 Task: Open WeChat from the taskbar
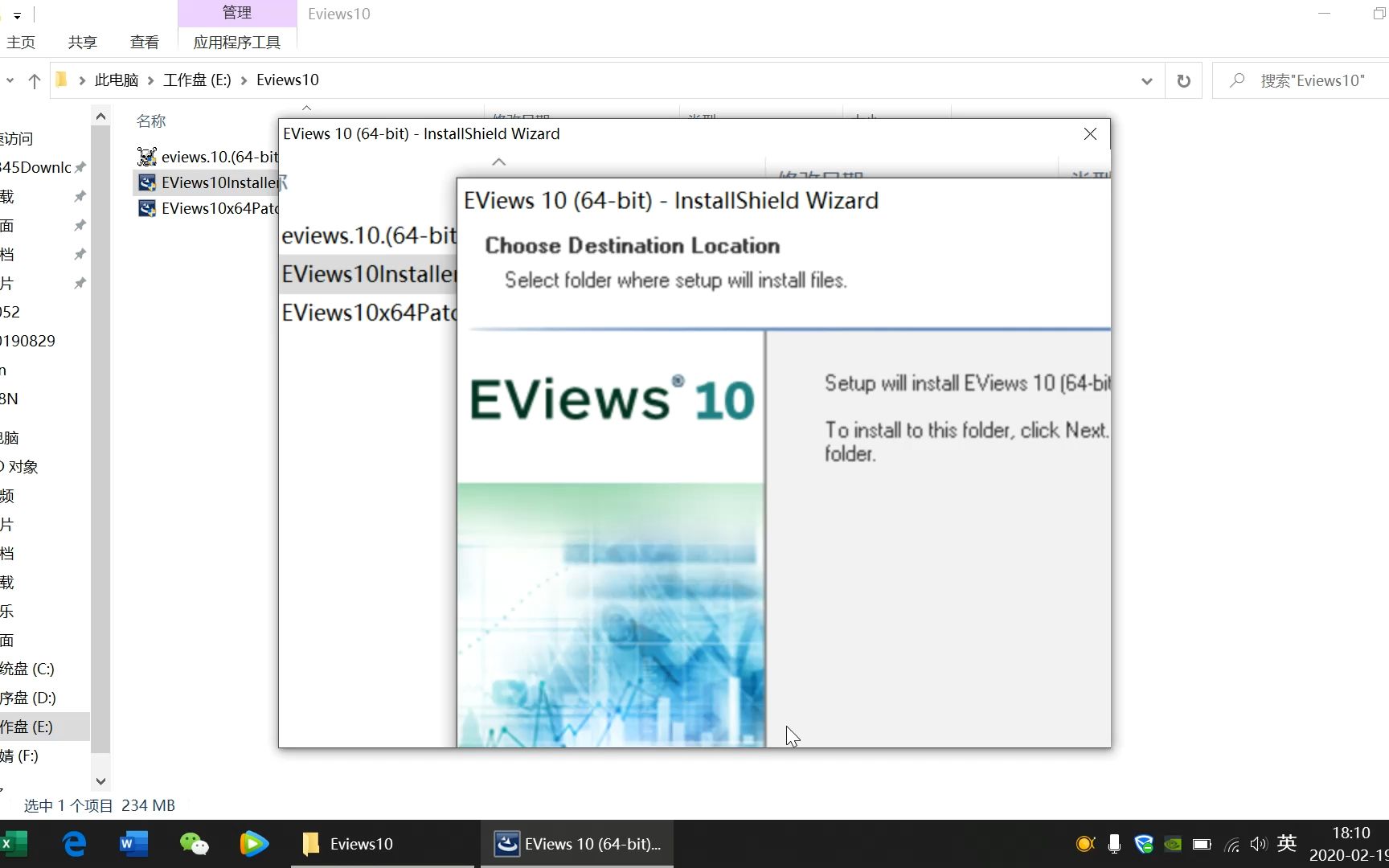pyautogui.click(x=194, y=844)
